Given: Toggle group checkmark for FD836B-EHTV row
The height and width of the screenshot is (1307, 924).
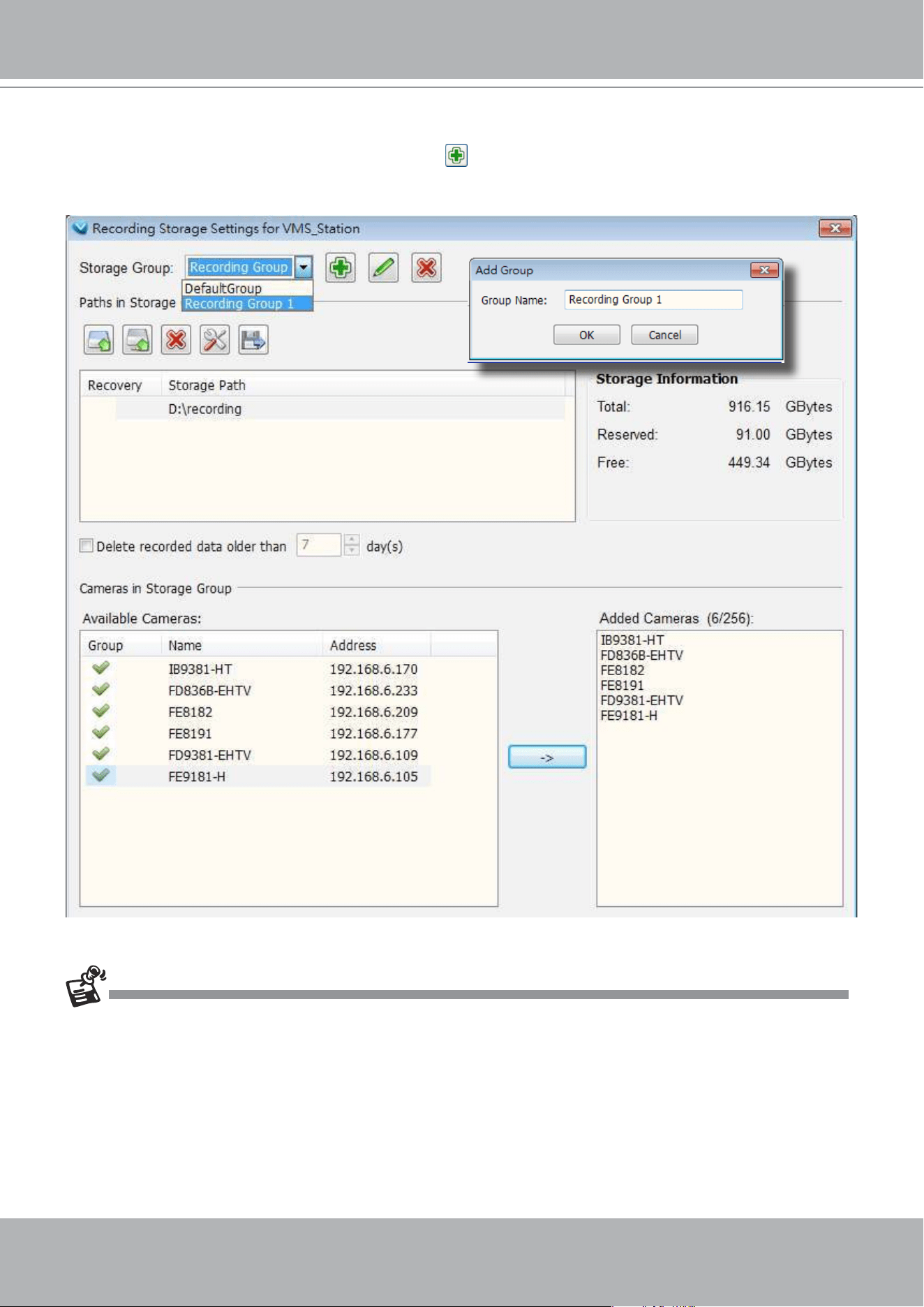Looking at the screenshot, I should [x=101, y=690].
